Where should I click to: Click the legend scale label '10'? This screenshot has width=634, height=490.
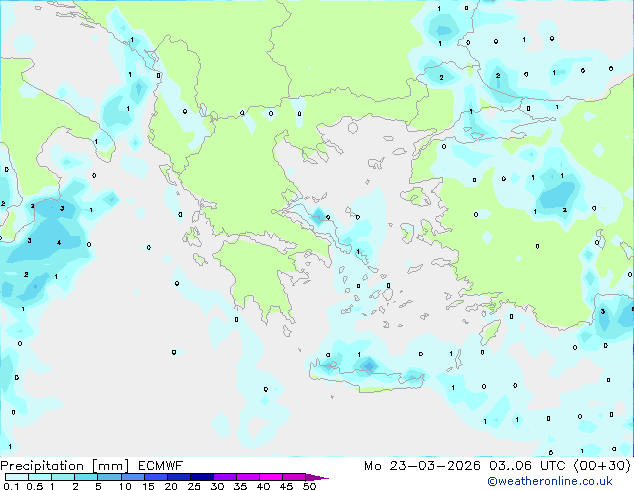[x=125, y=486]
